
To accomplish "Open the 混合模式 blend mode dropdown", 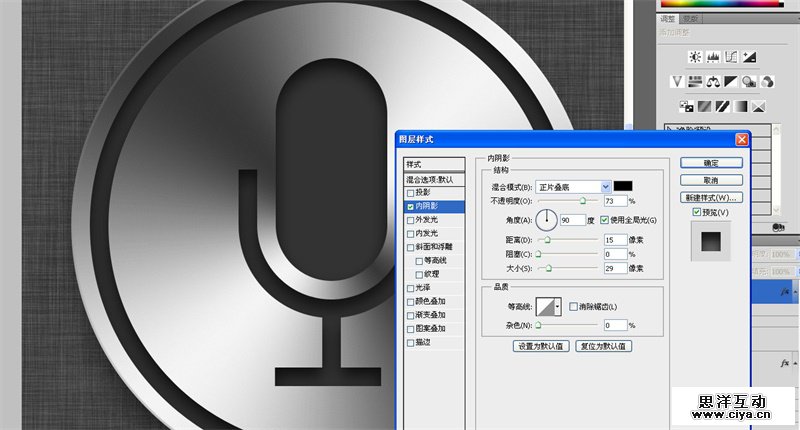I will pyautogui.click(x=605, y=187).
